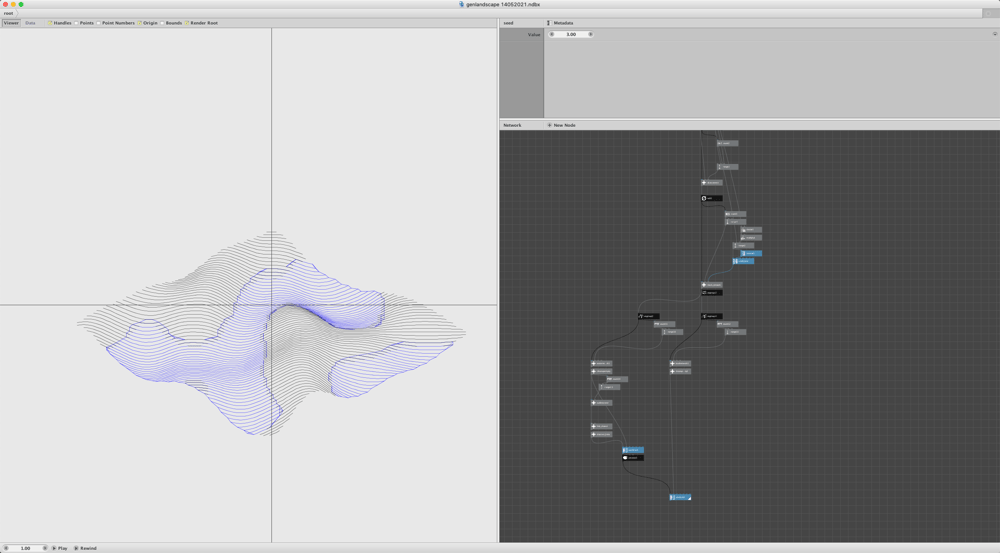Screen dimensions: 1000x553
Task: Select the black node with white ellipse icon
Action: [x=633, y=458]
